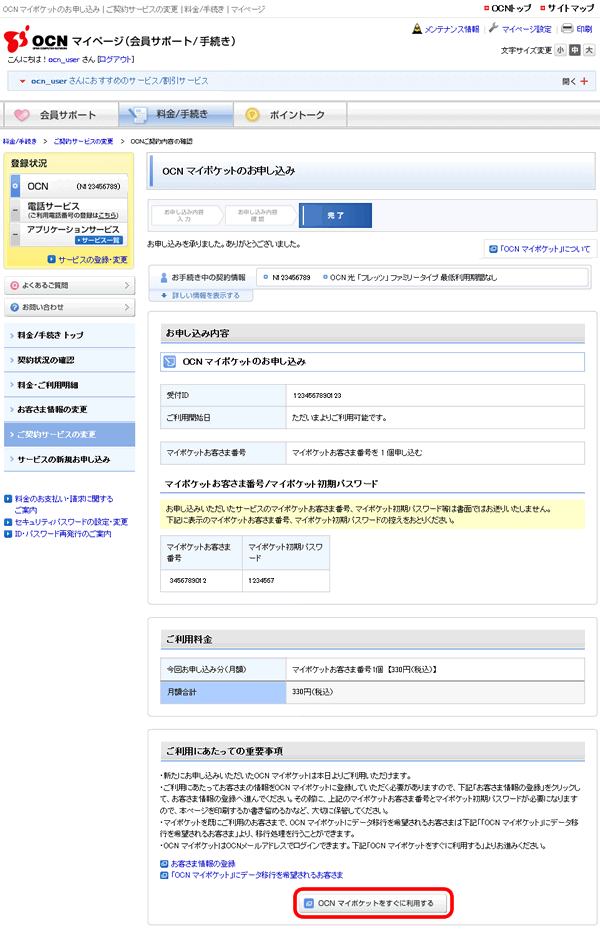Image resolution: width=600 pixels, height=931 pixels.
Task: Open the サイトマップ link
Action: [567, 8]
